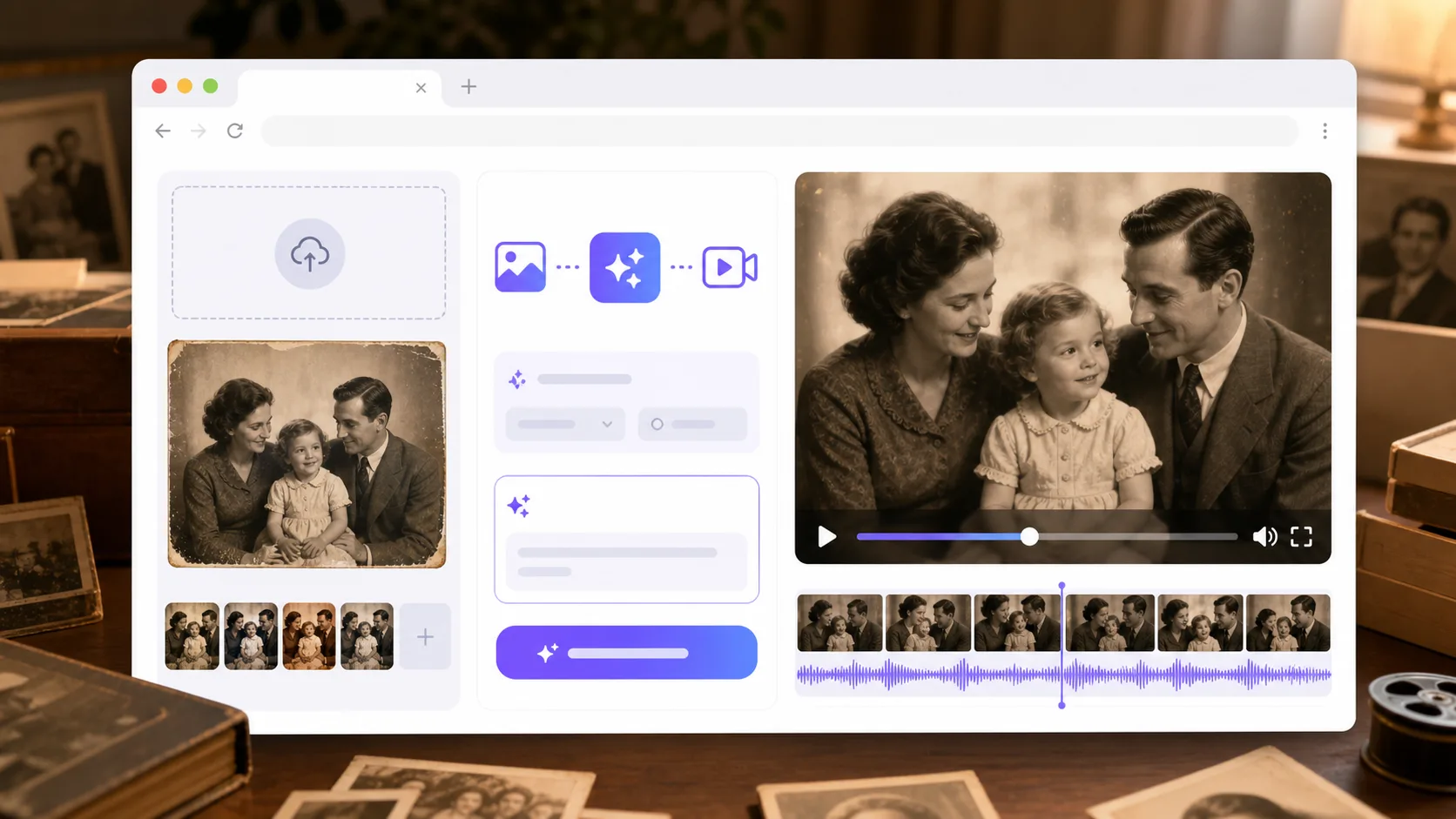
Task: Select the fifth timeline frame
Action: [1200, 622]
